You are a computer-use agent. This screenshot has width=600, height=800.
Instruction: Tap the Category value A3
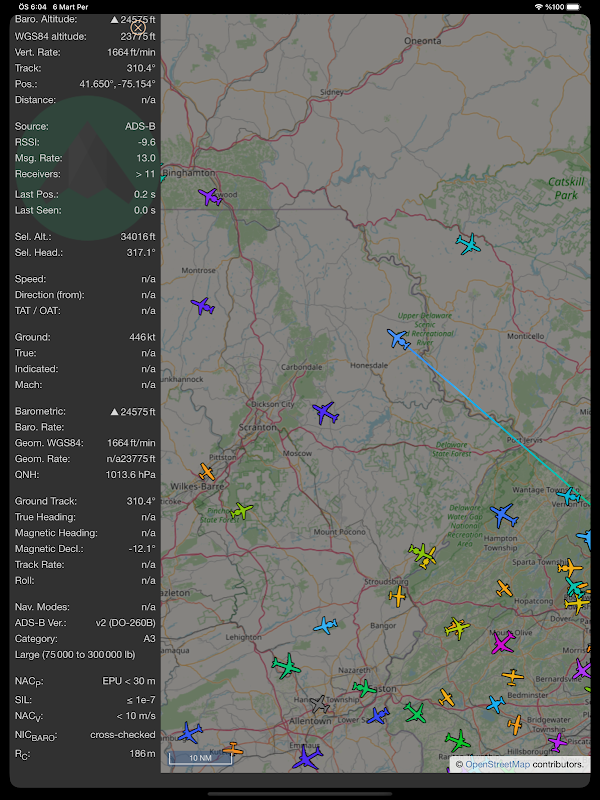tap(149, 638)
